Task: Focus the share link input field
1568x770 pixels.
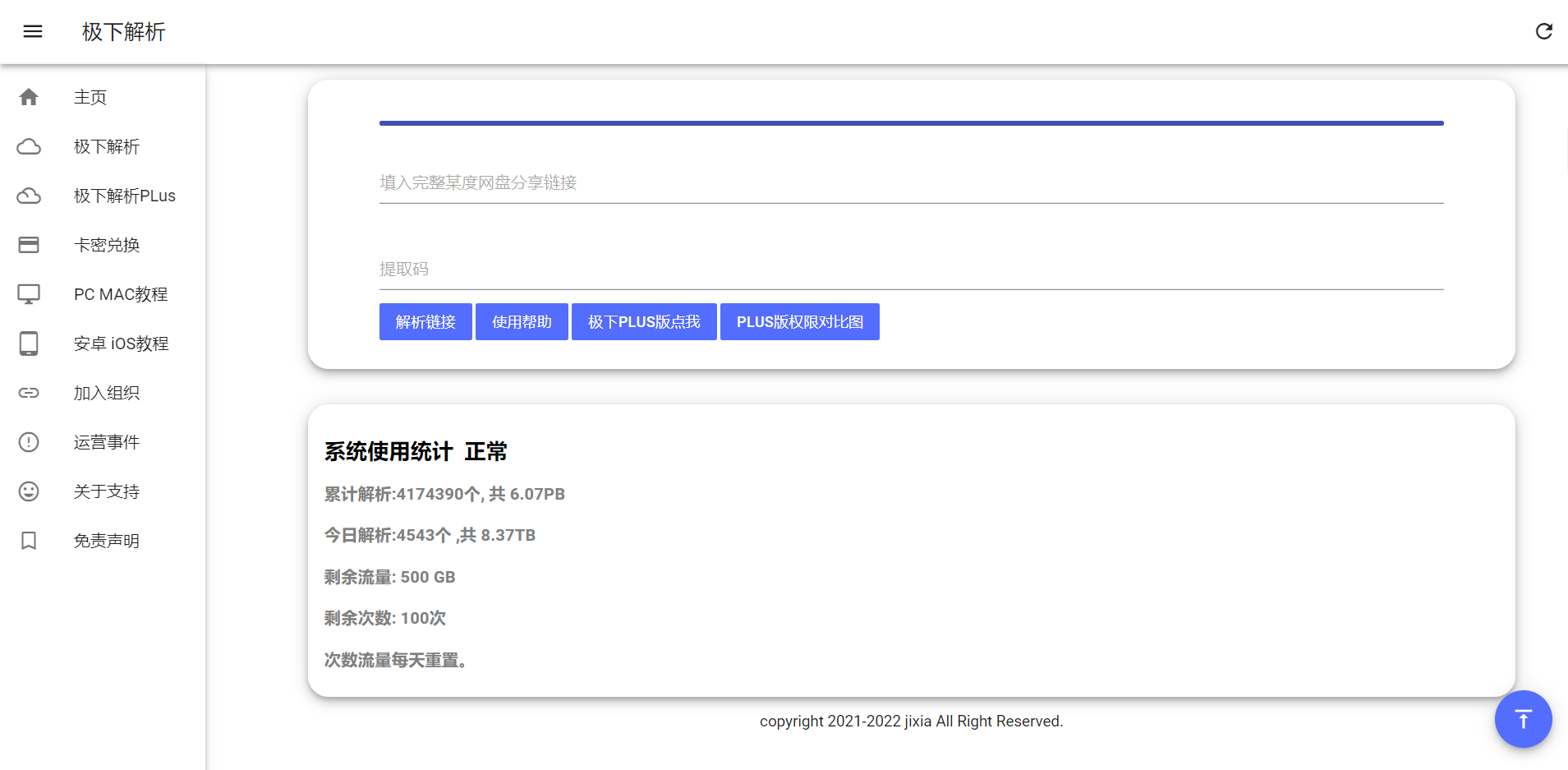Action: pyautogui.click(x=912, y=182)
